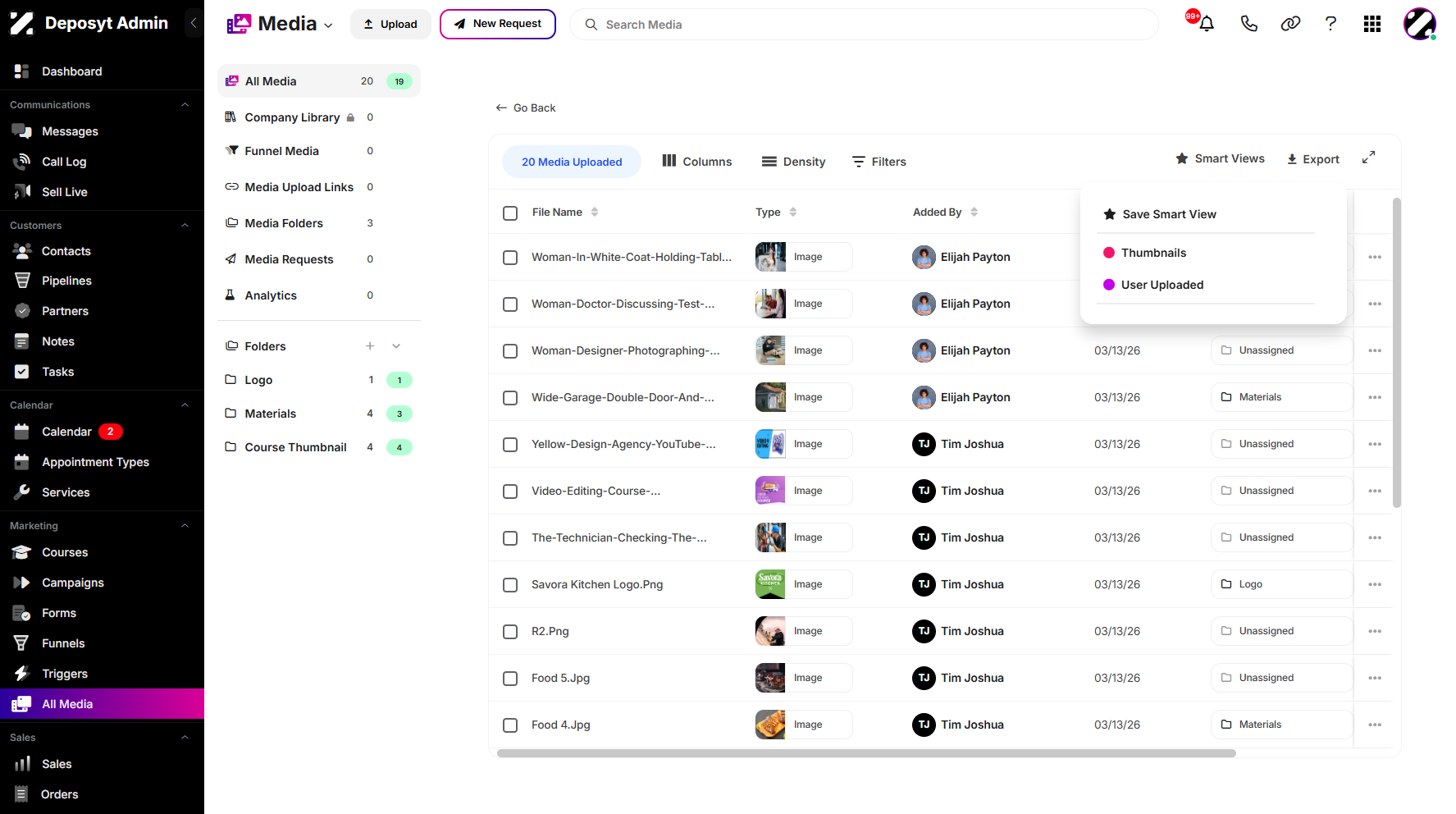Choose the User Uploaded smart view

click(x=1153, y=285)
